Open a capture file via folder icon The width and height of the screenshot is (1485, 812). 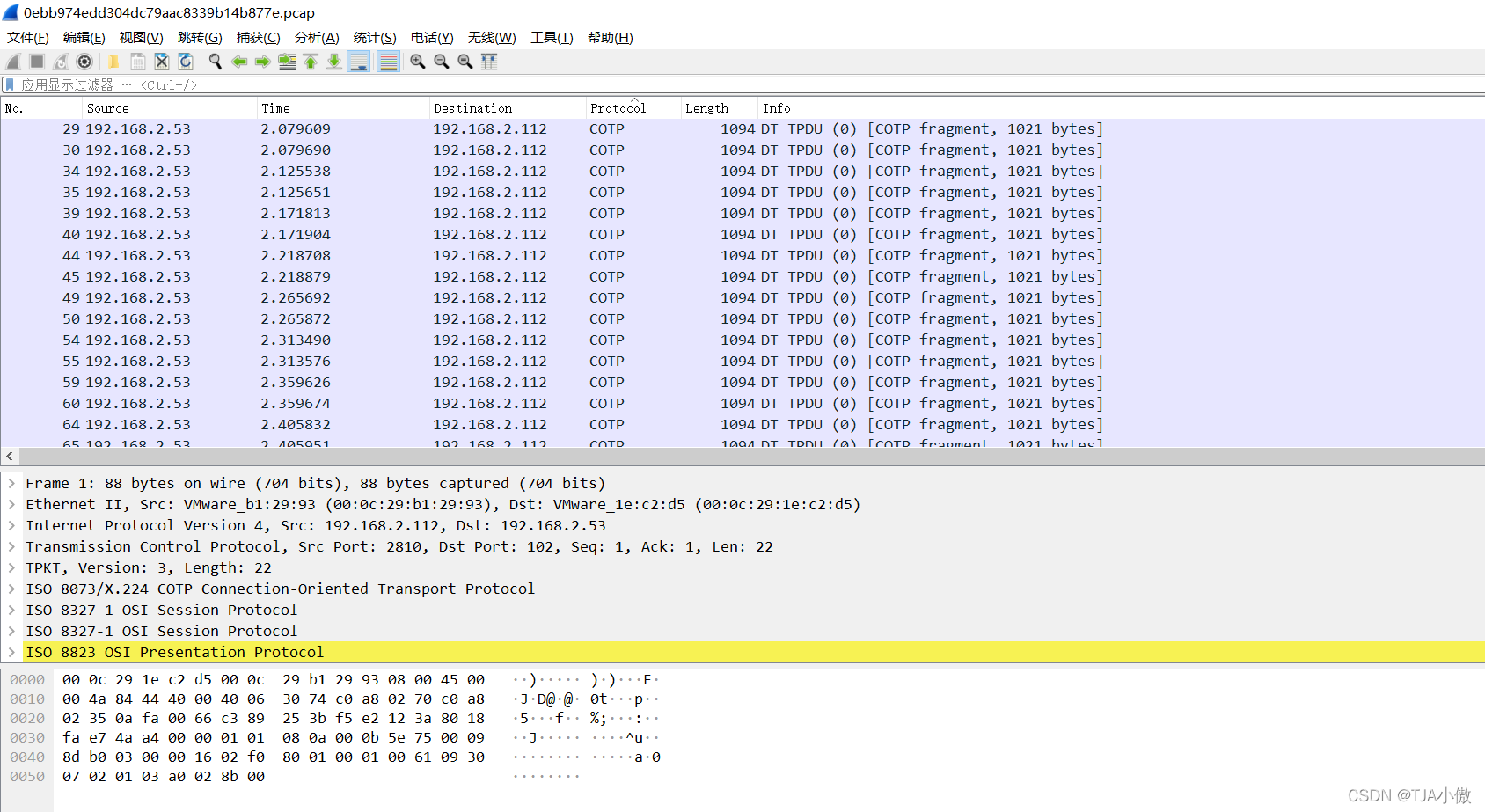point(113,62)
